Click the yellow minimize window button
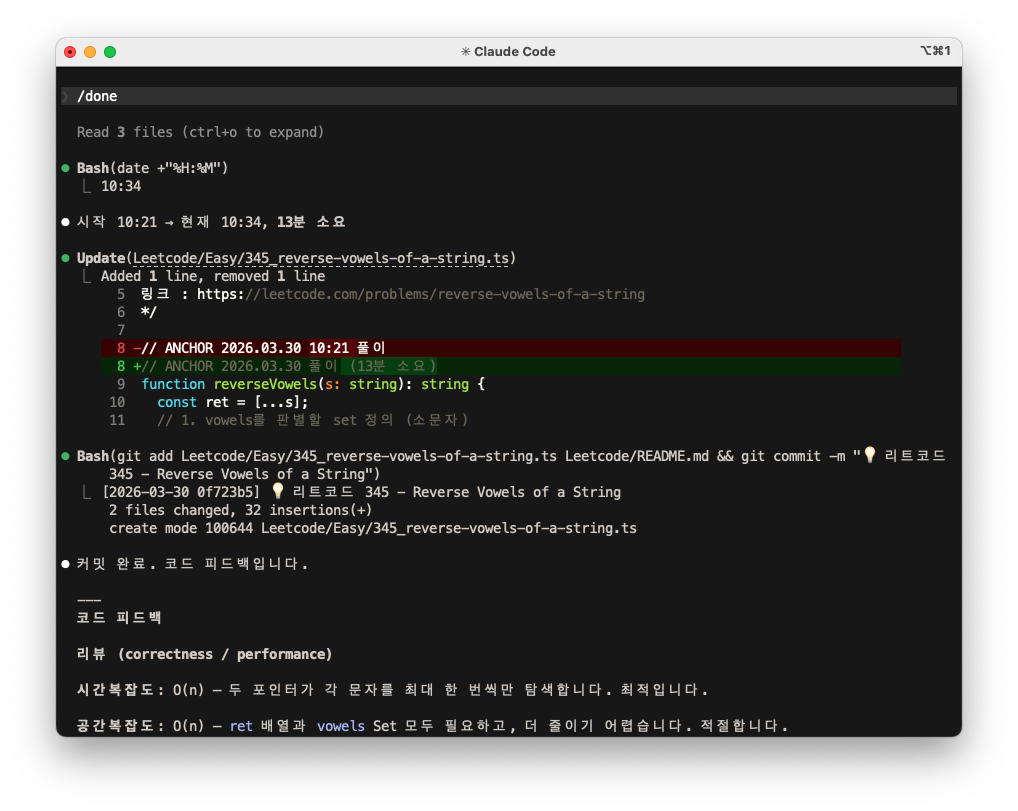The height and width of the screenshot is (811, 1018). [90, 52]
